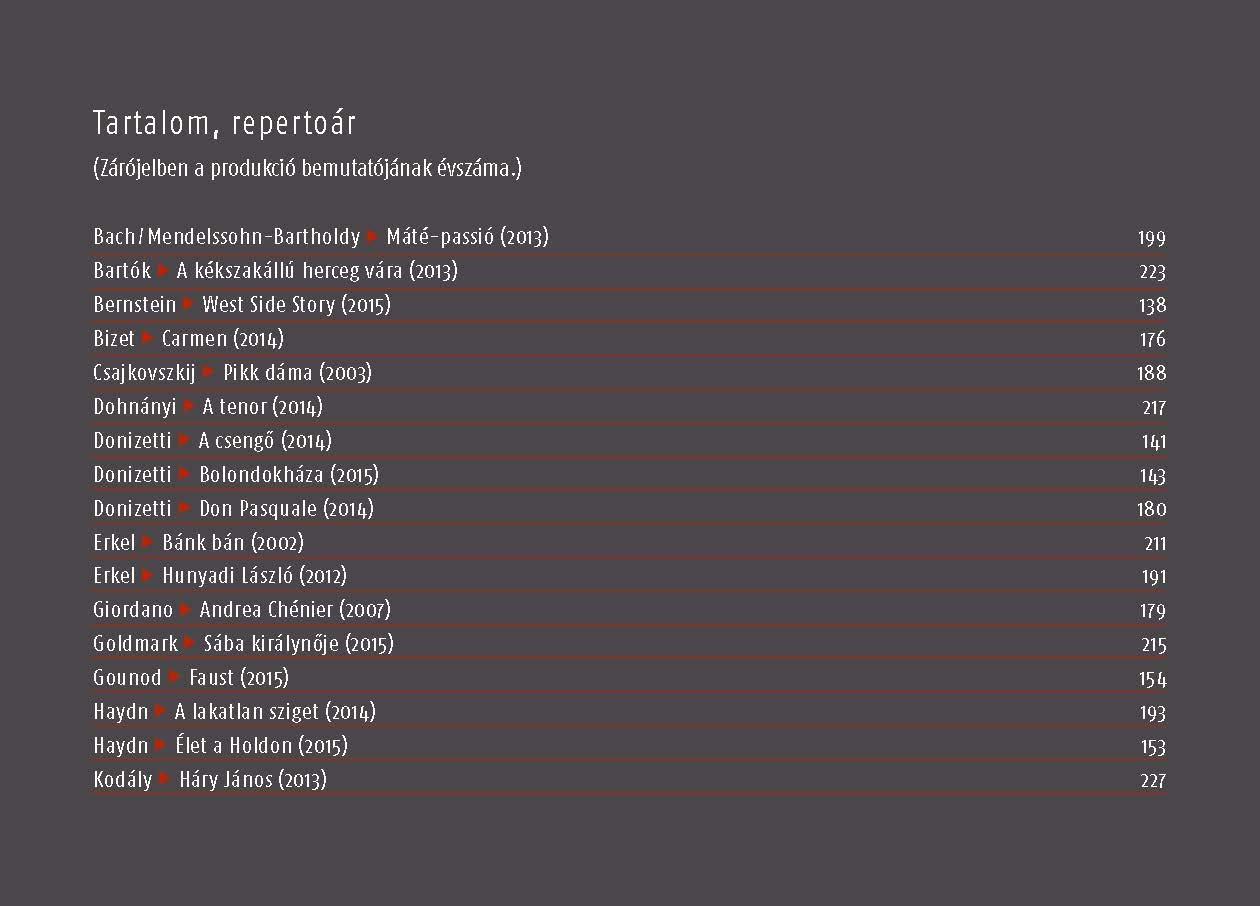The image size is (1260, 906).
Task: Click page number 193 for A lakatlan sziget
Action: [1152, 713]
